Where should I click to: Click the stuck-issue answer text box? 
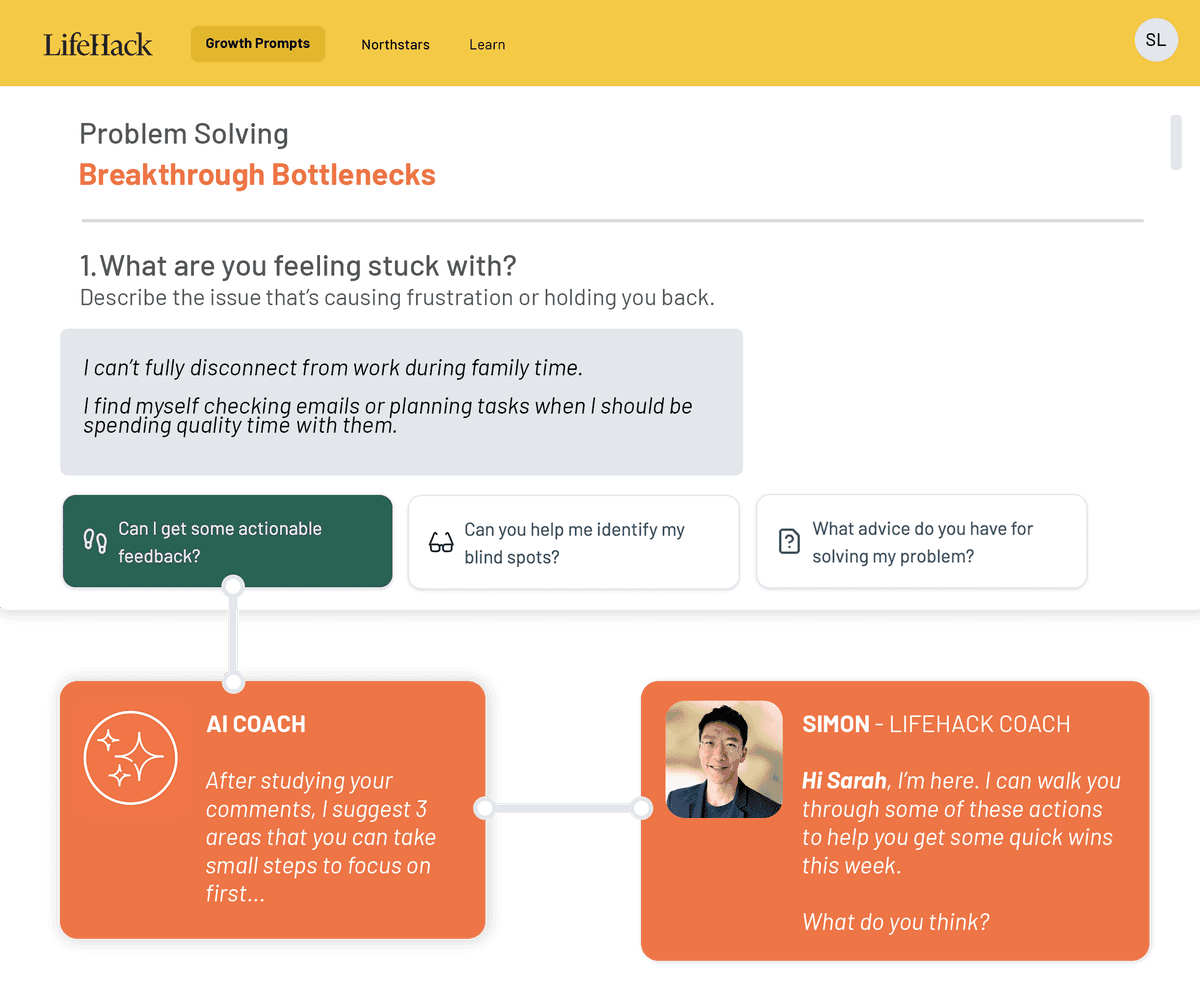point(401,402)
